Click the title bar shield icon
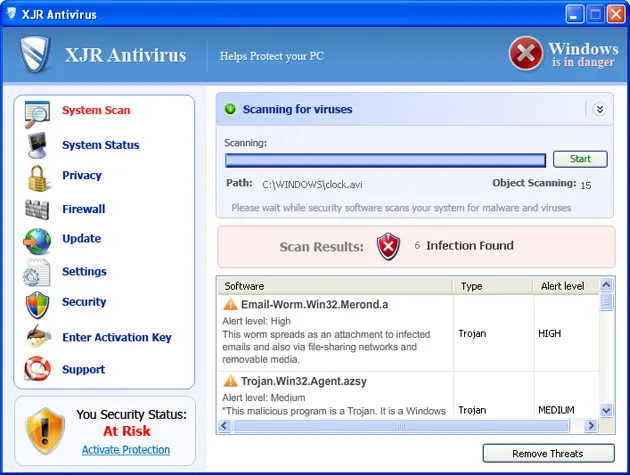 coord(11,14)
